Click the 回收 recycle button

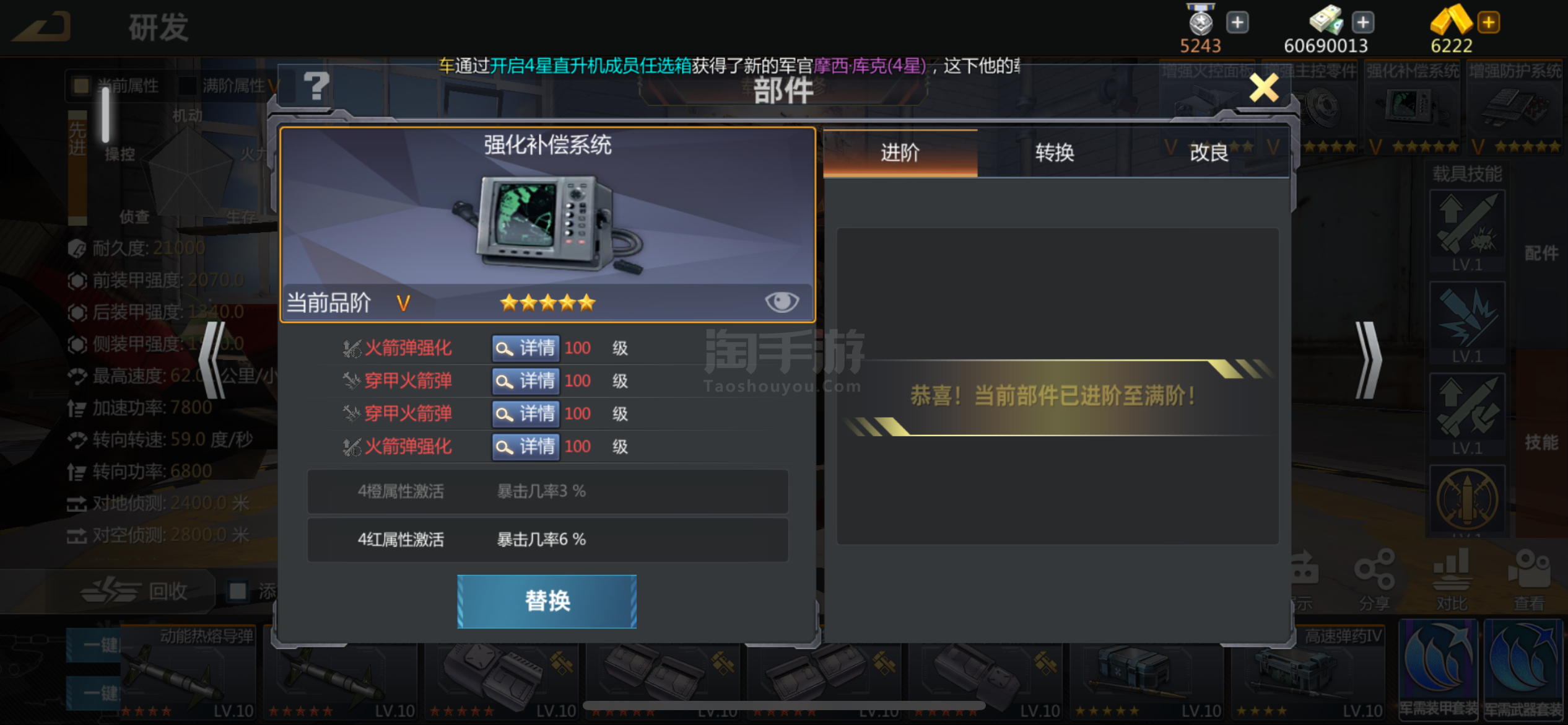tap(135, 591)
